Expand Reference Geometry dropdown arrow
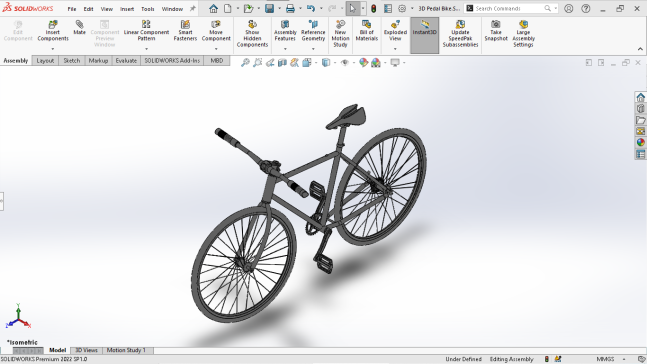 313,49
